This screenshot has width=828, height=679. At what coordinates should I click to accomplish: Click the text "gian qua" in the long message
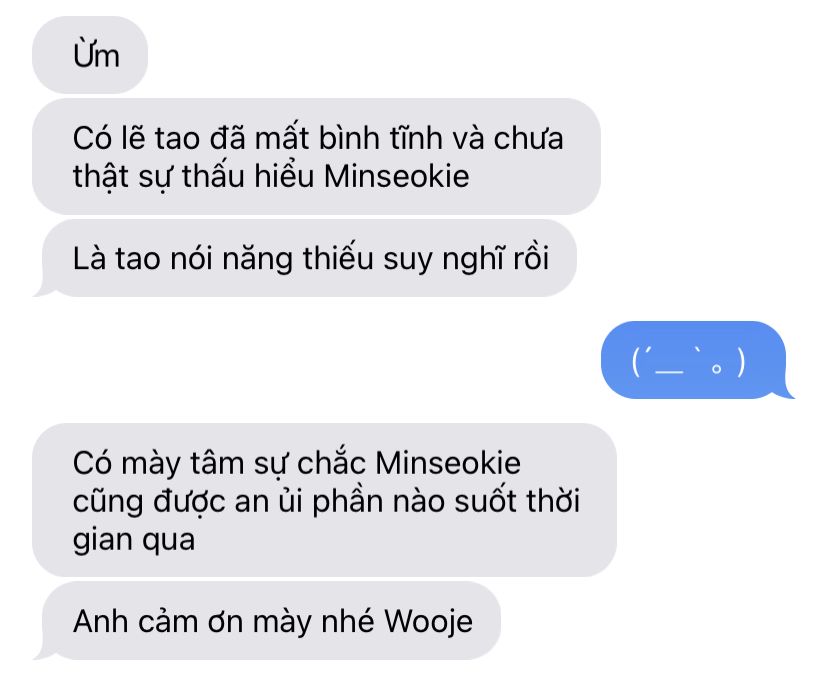point(134,541)
